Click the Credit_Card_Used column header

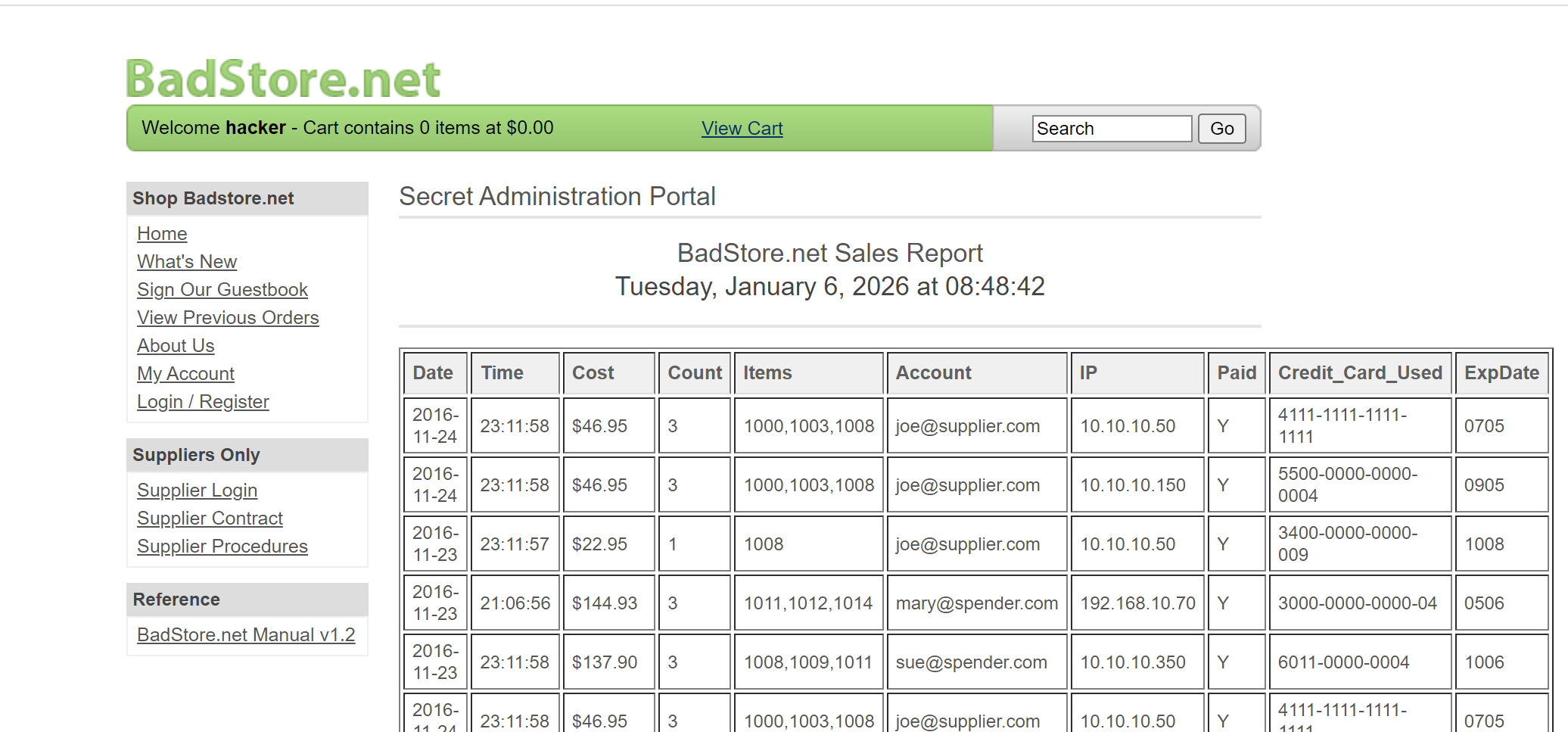click(x=1359, y=373)
